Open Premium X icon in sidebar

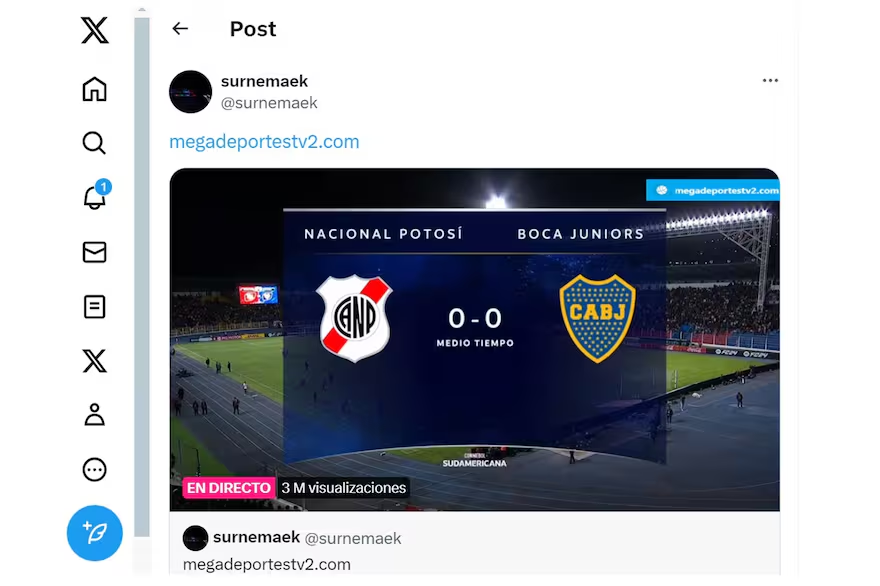[94, 361]
